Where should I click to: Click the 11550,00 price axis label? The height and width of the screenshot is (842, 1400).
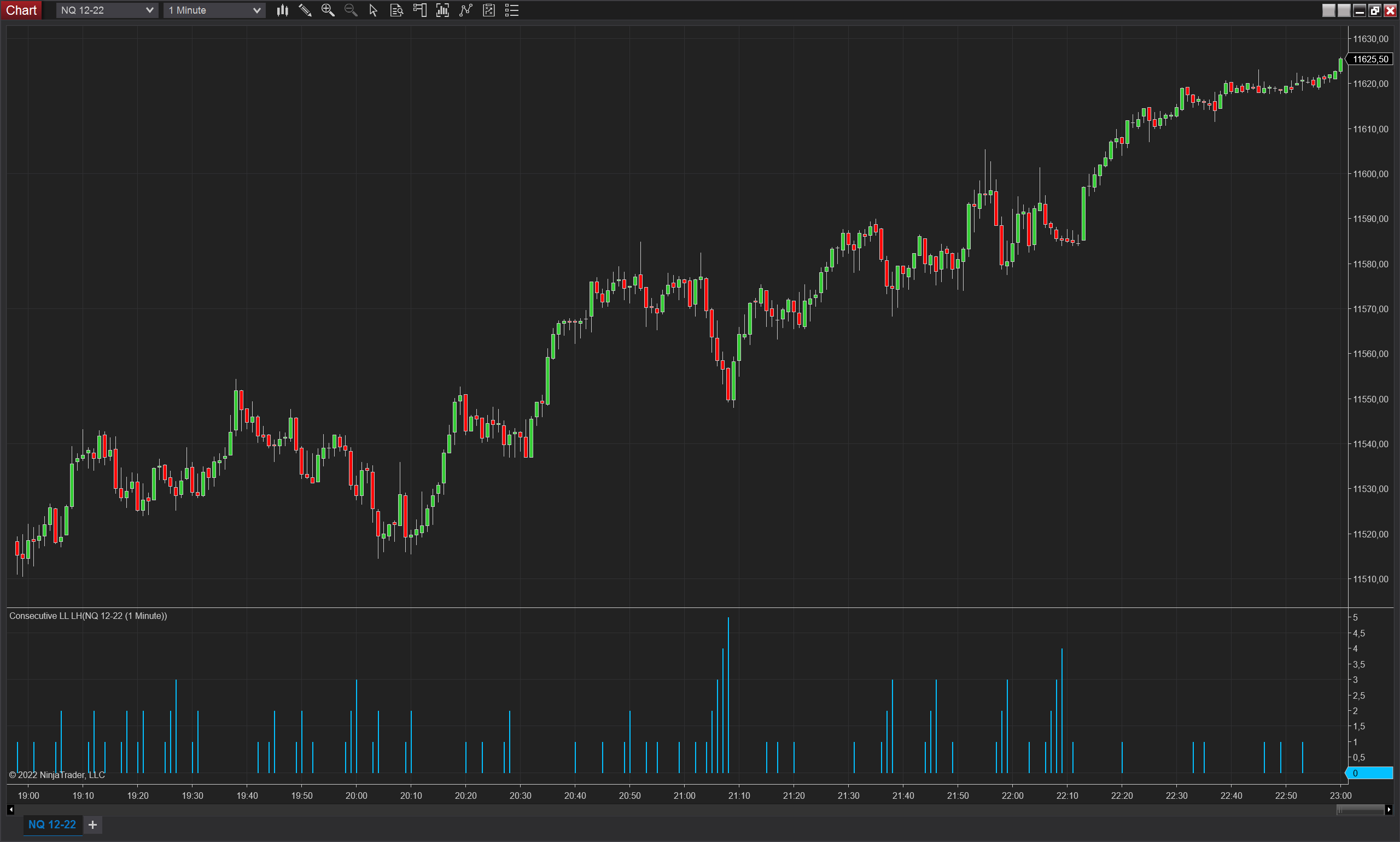click(x=1370, y=399)
